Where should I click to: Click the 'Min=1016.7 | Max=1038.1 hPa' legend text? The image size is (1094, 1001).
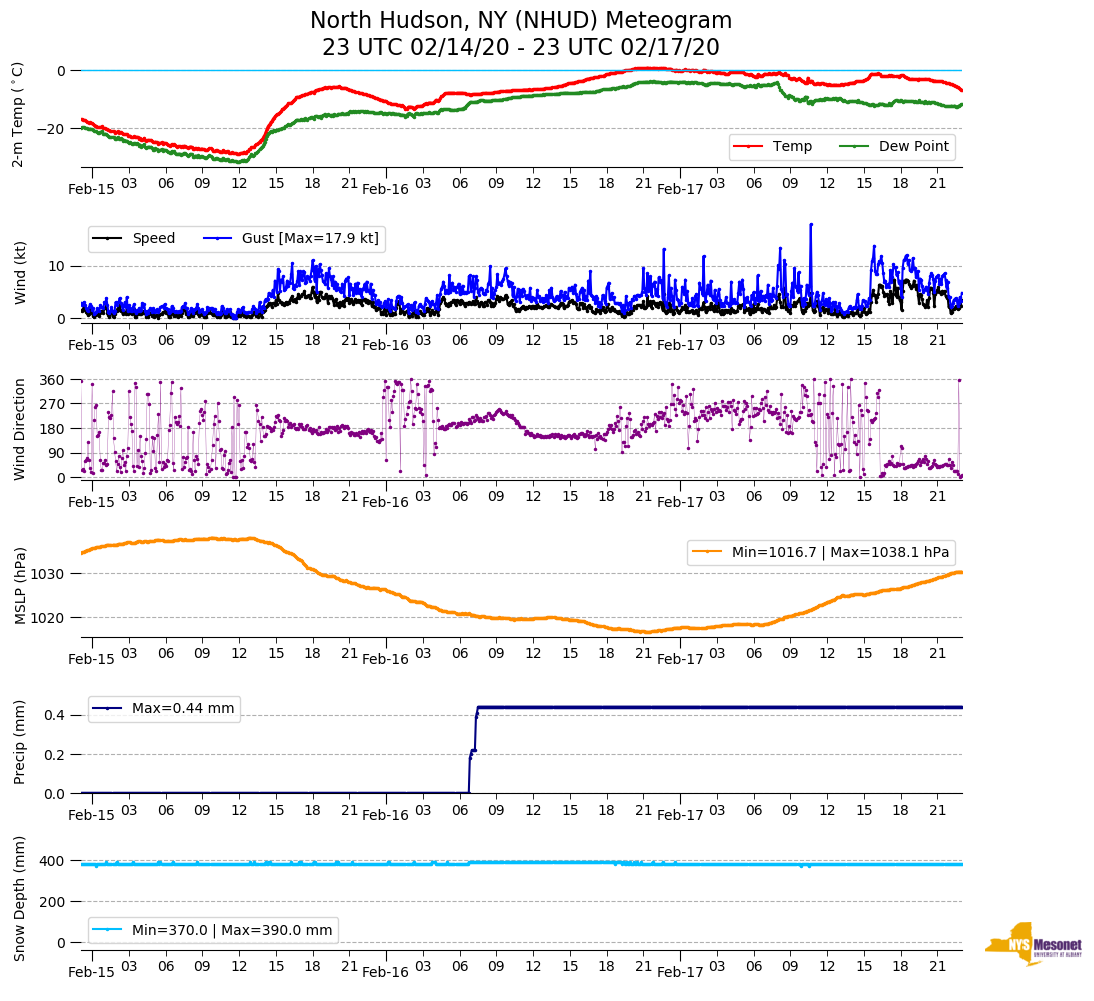coord(840,552)
